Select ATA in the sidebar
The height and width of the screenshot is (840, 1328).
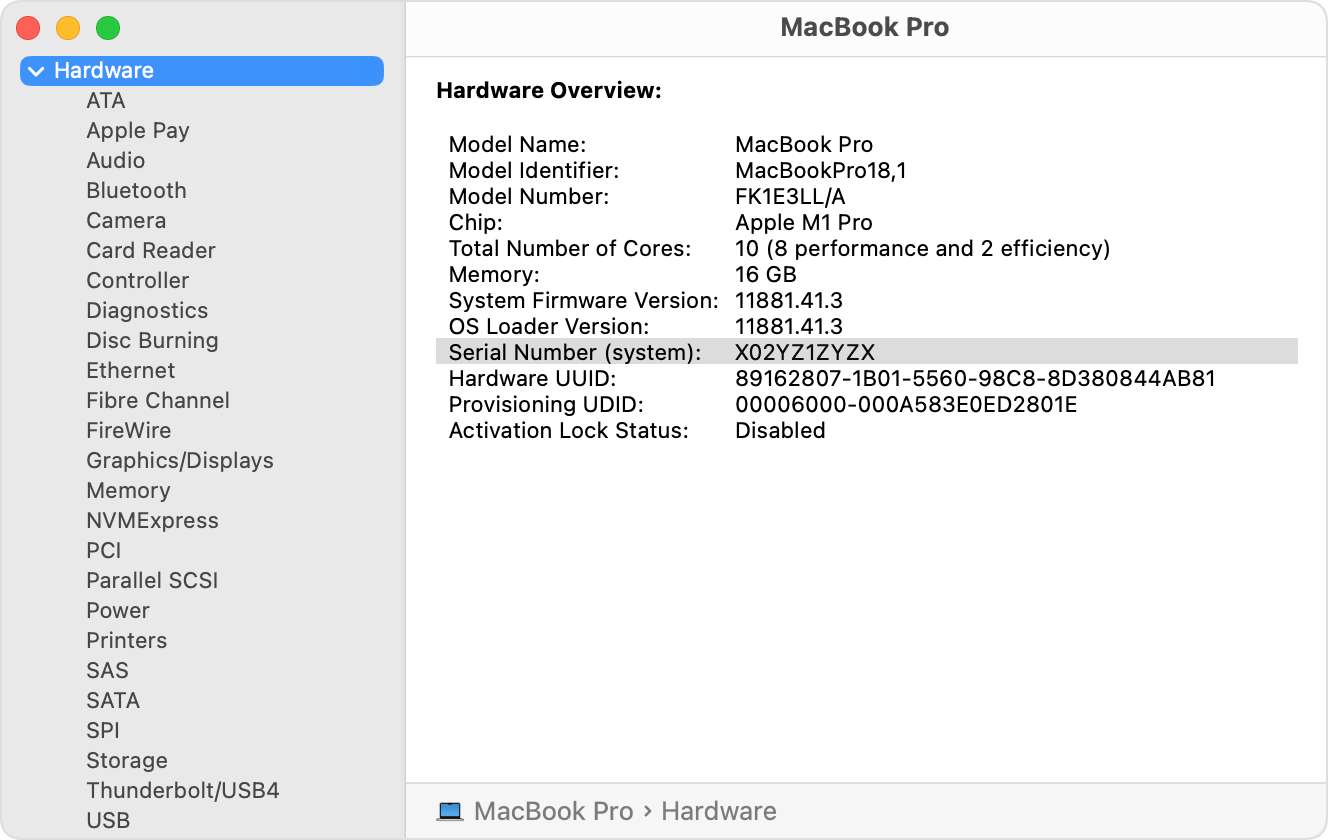coord(106,101)
